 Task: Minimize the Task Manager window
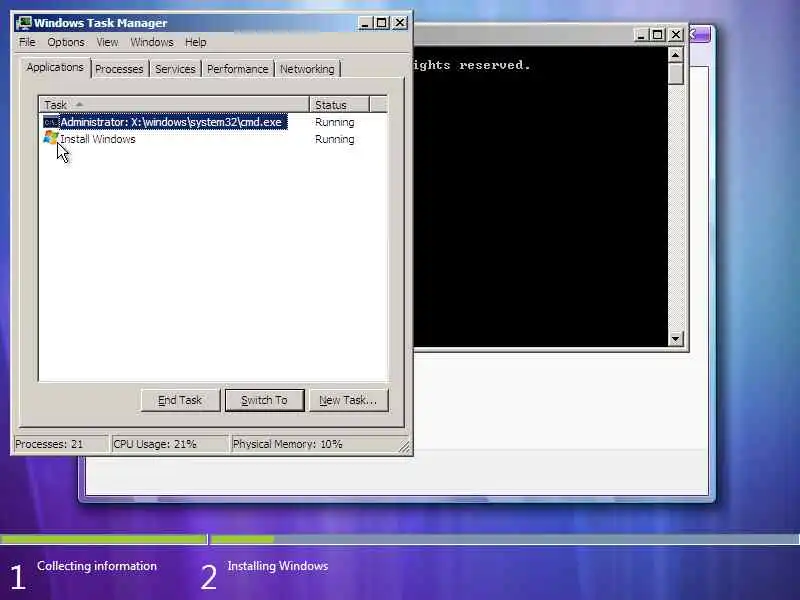[x=364, y=23]
